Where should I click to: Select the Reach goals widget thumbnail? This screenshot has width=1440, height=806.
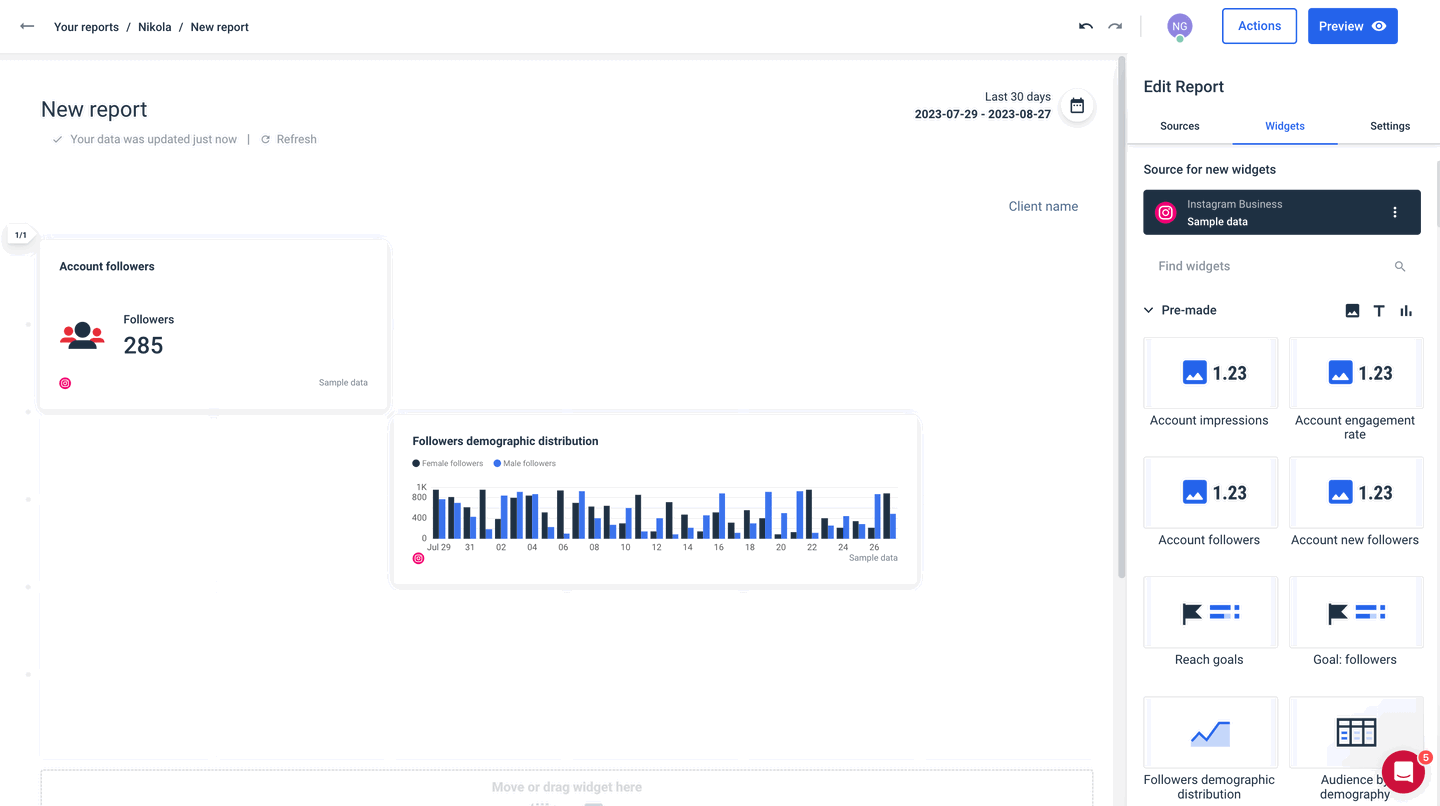[x=1210, y=612]
